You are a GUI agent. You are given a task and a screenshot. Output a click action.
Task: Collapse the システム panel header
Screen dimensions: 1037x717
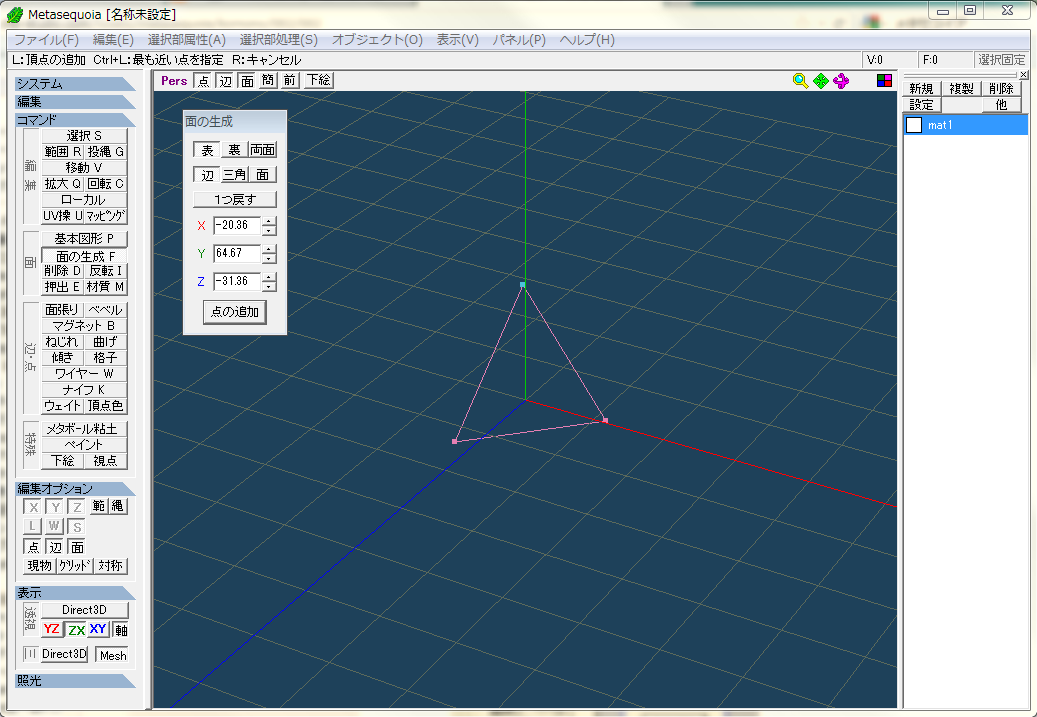coord(75,84)
